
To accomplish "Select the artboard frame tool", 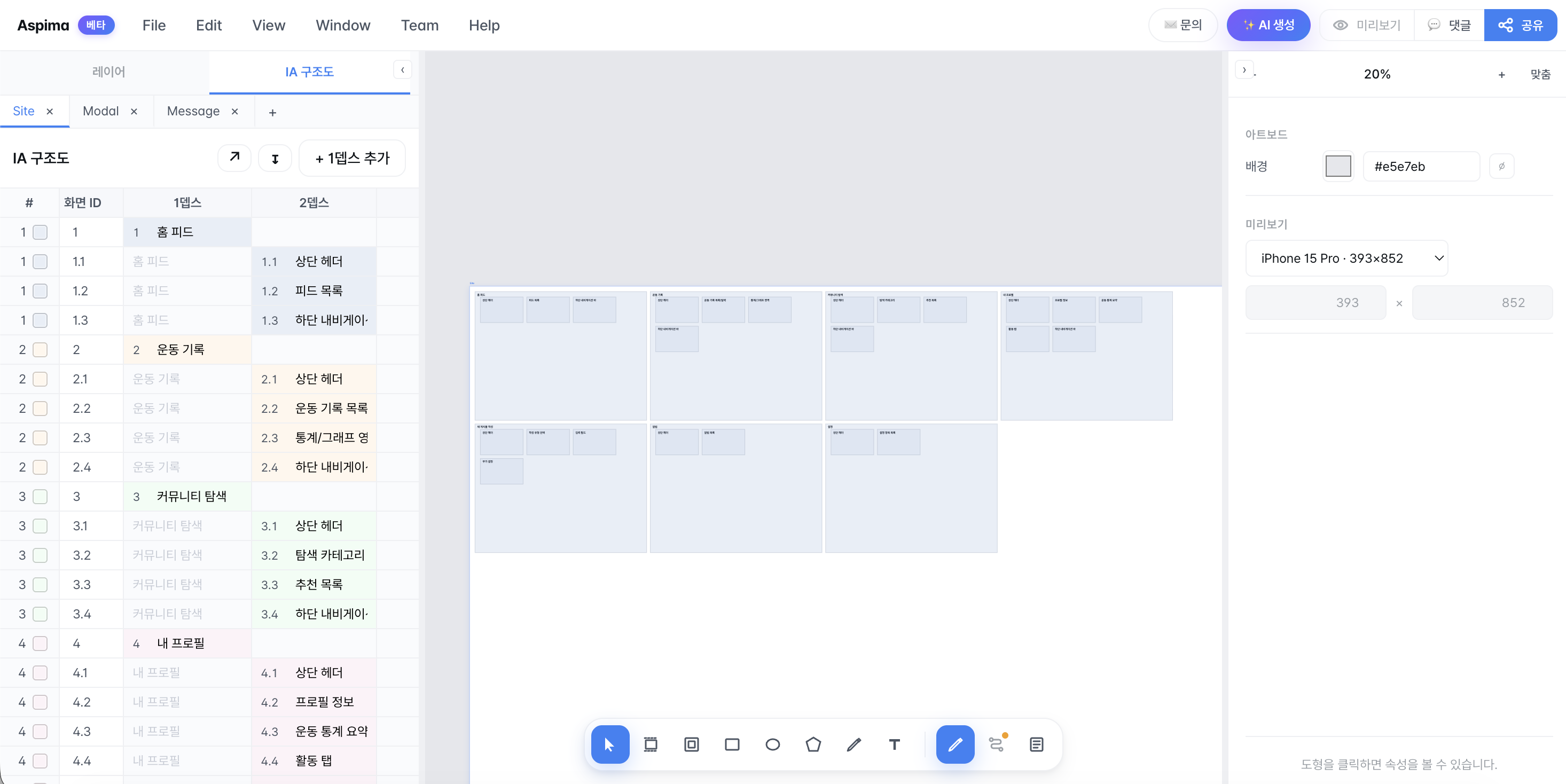I will tap(651, 744).
